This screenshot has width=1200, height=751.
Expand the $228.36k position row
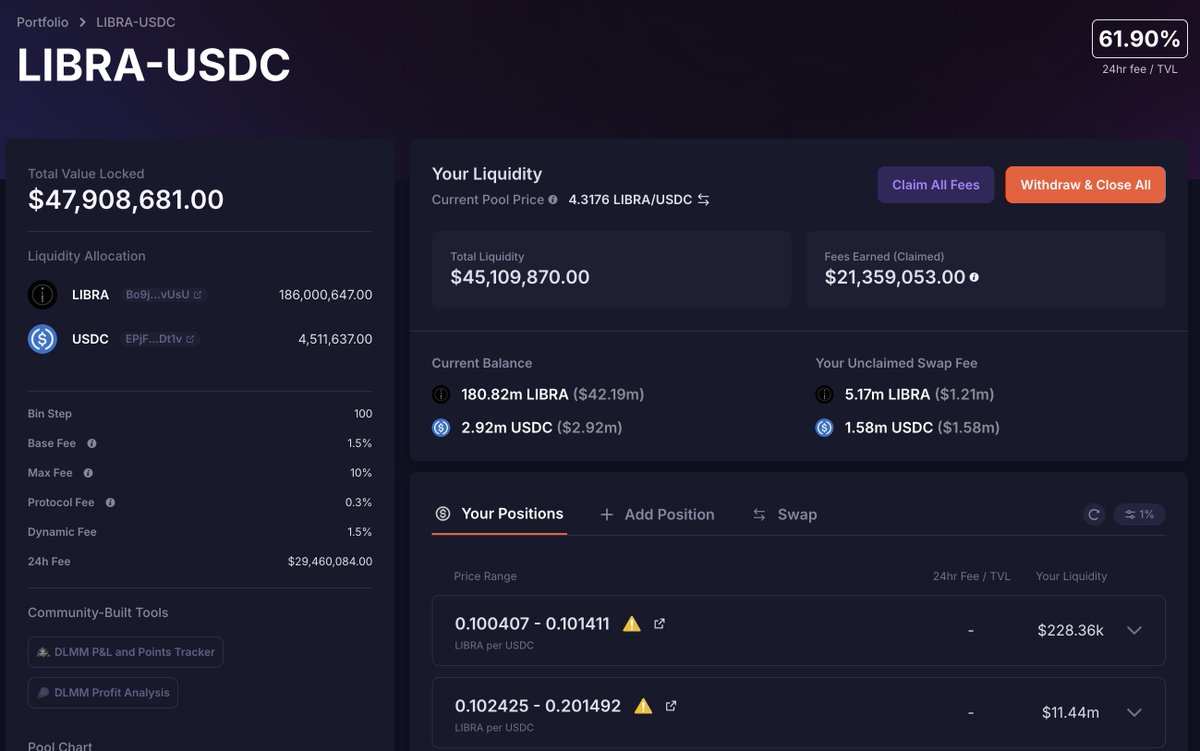point(1134,630)
